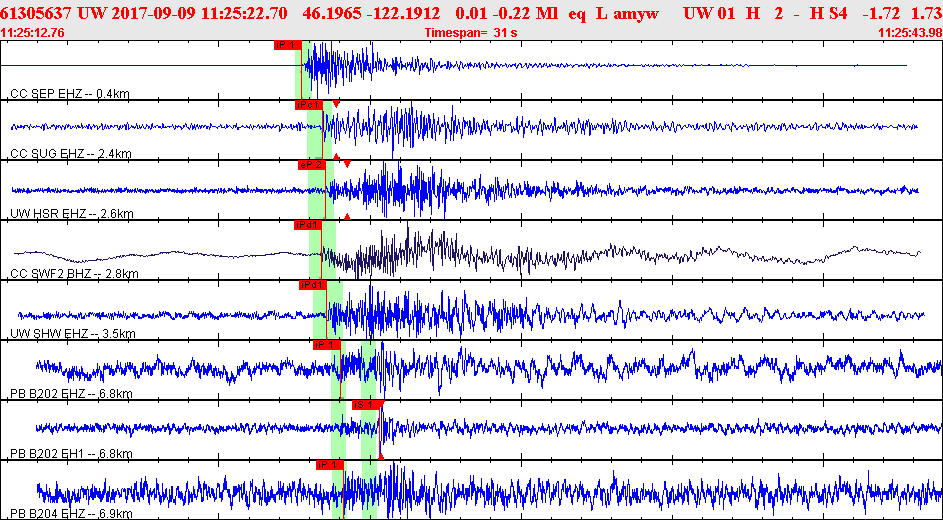Click the latitude value 46.1965

[333, 13]
